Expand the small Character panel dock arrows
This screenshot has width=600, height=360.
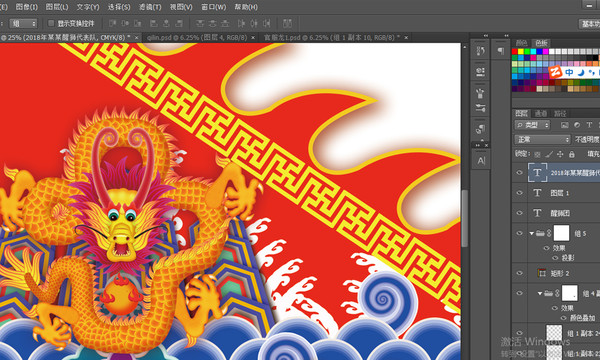(477, 145)
